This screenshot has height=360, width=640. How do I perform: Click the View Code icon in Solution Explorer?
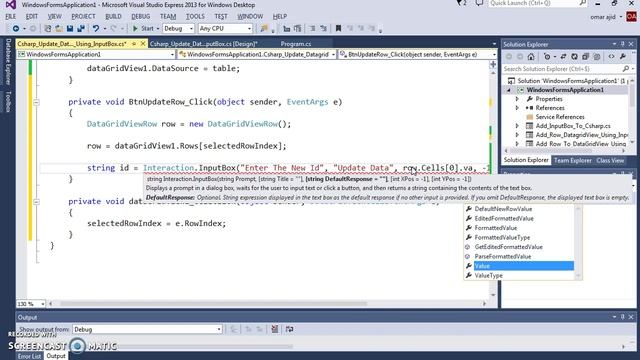pos(611,57)
